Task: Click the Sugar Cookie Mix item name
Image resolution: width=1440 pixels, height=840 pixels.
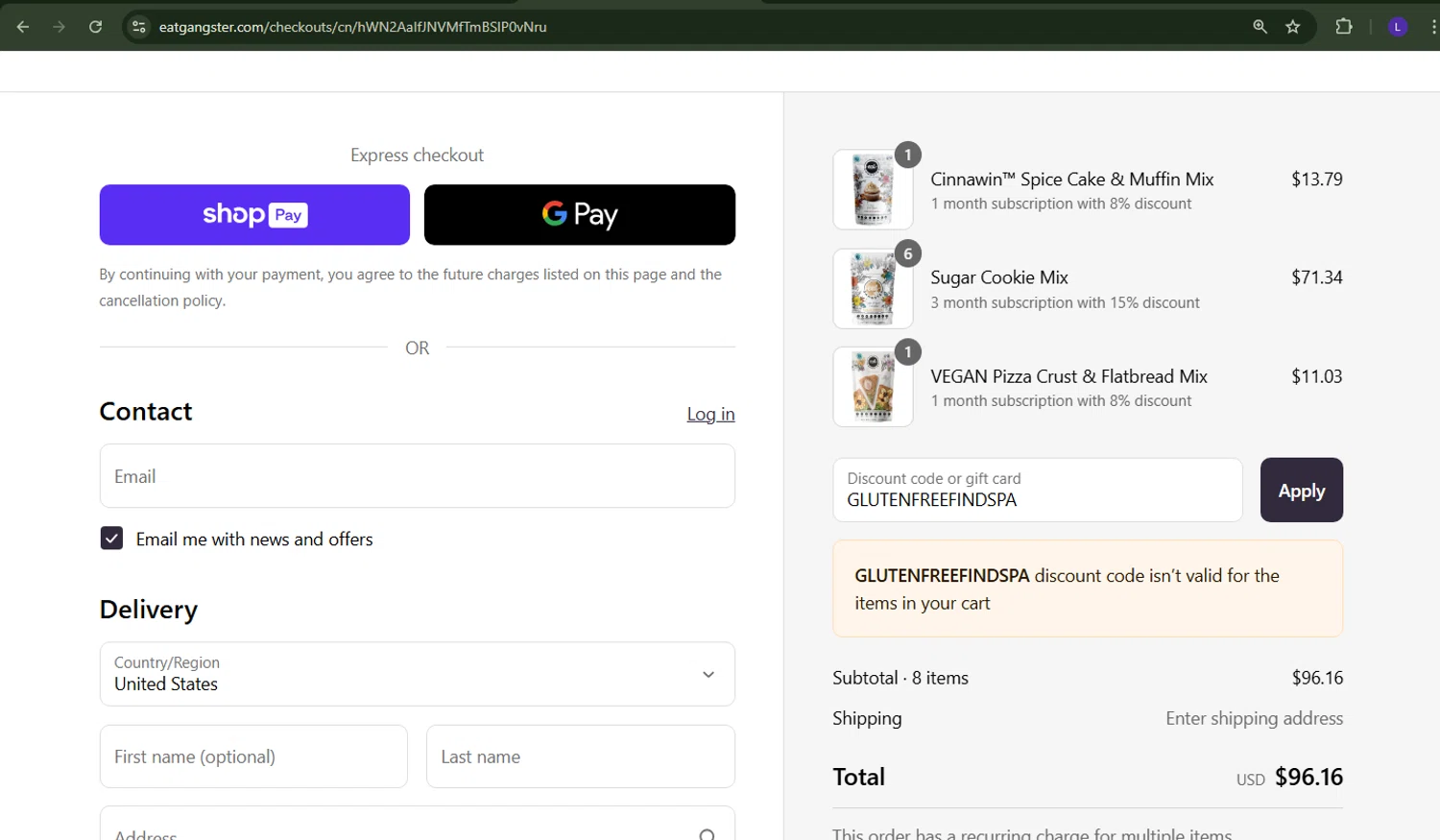Action: [x=999, y=277]
